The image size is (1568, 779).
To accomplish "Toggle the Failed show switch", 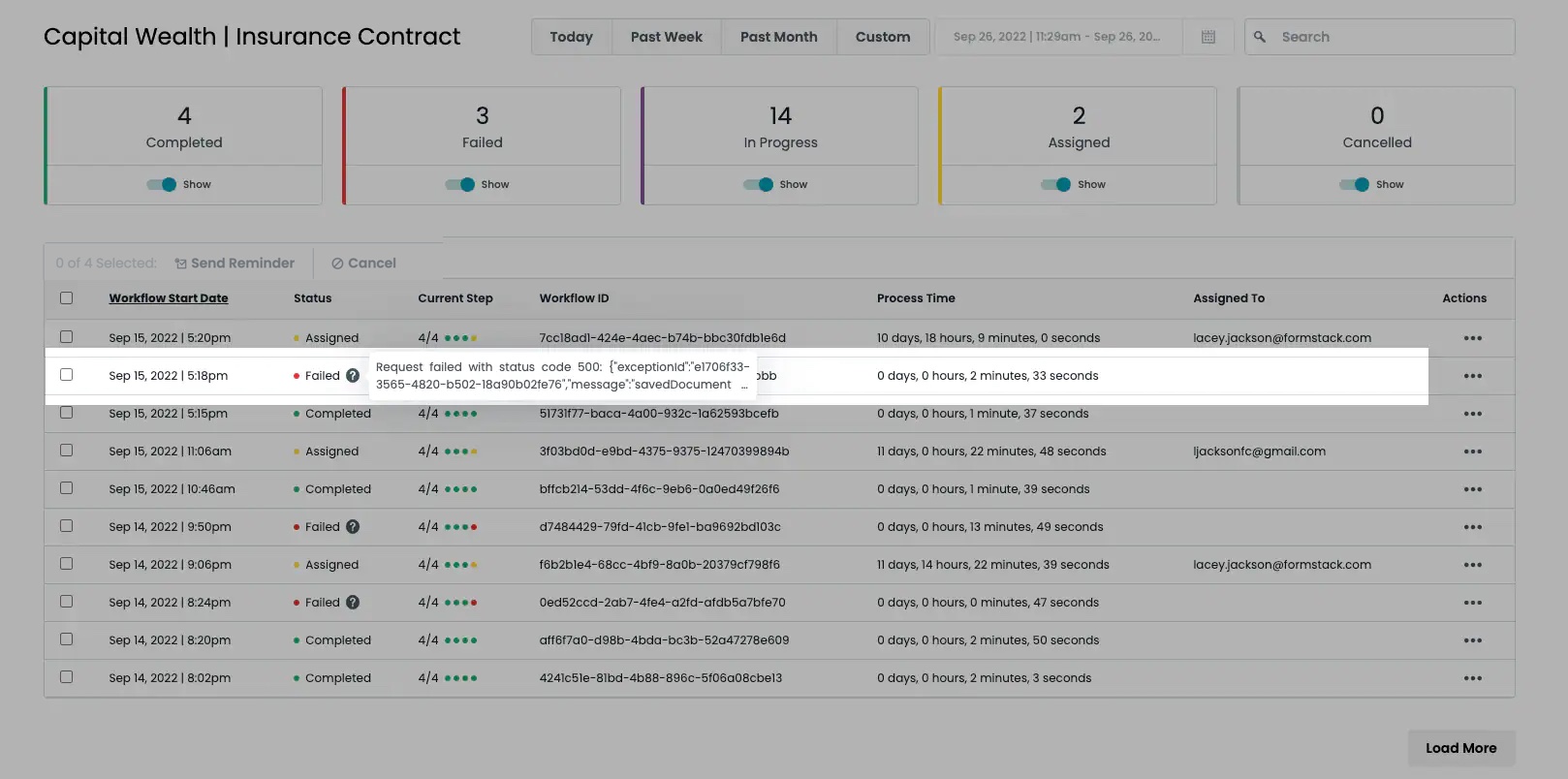I will tap(460, 185).
